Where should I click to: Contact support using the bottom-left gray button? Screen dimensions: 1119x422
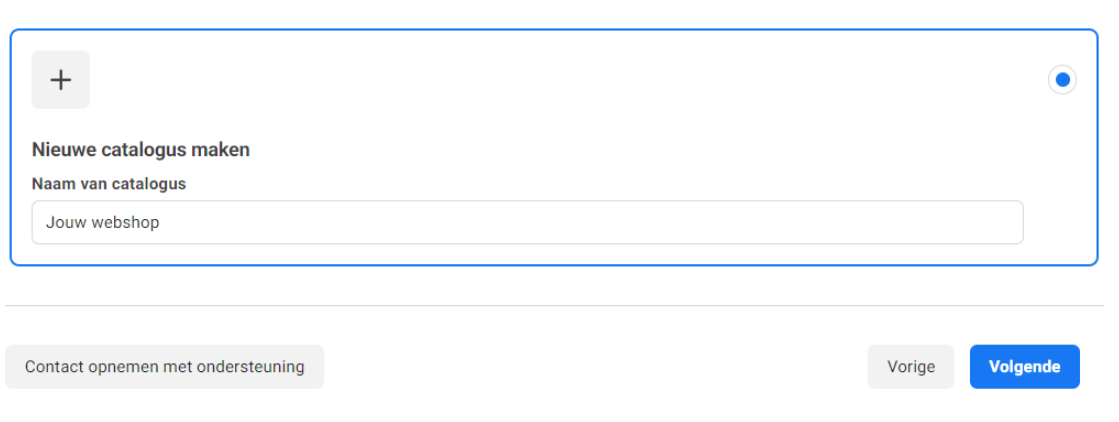pyautogui.click(x=164, y=367)
